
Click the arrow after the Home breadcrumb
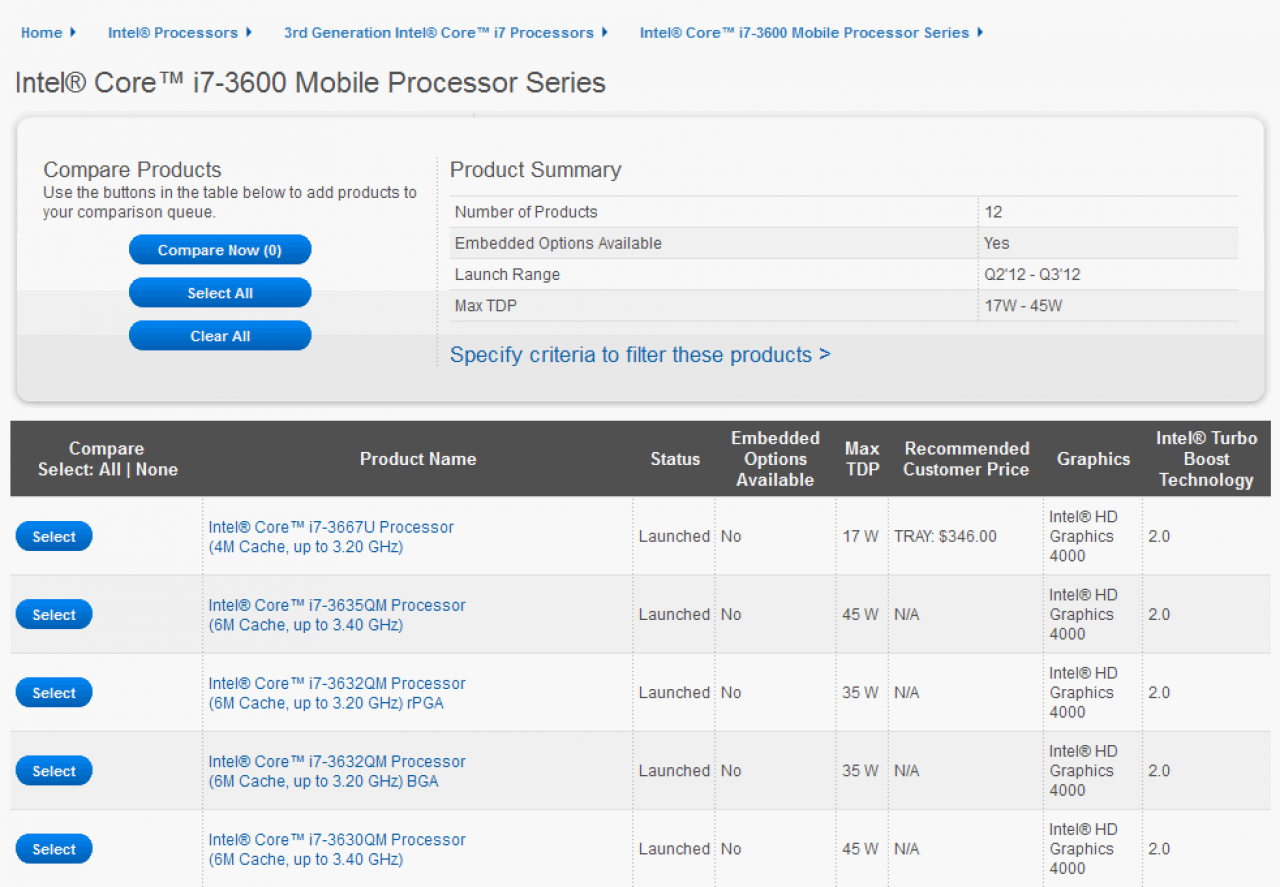(74, 32)
